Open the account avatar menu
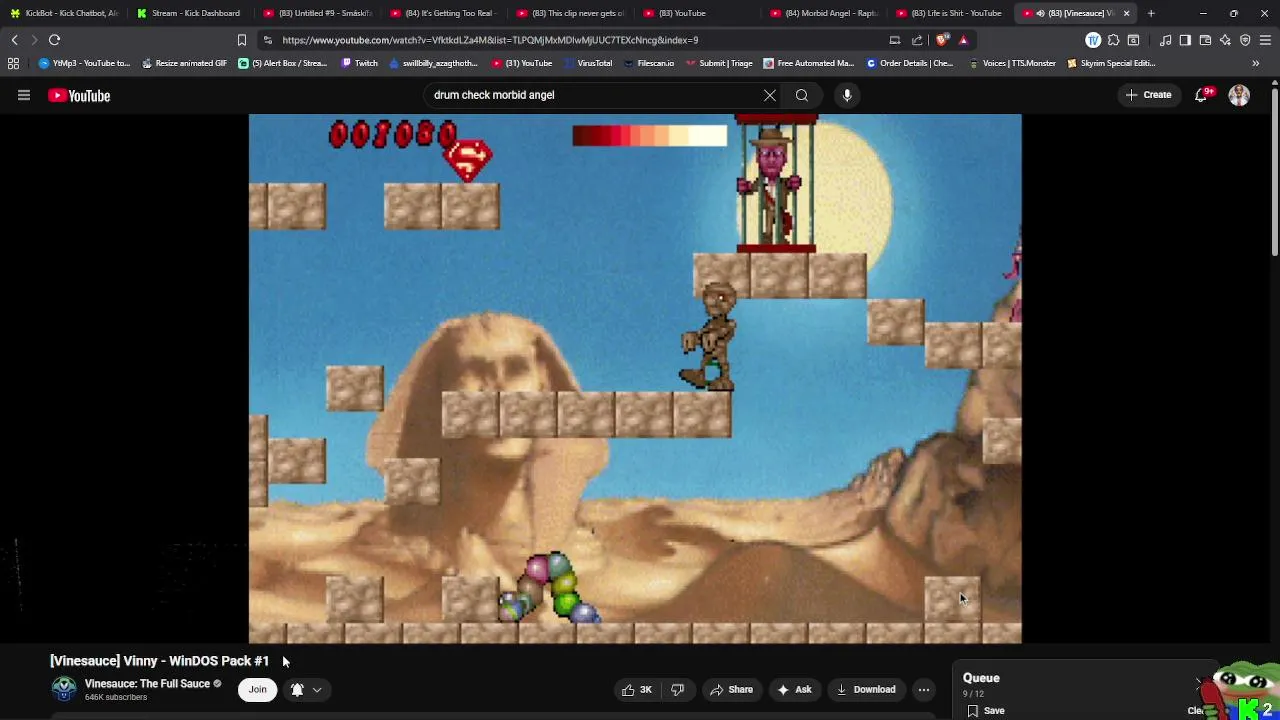1280x720 pixels. tap(1239, 95)
